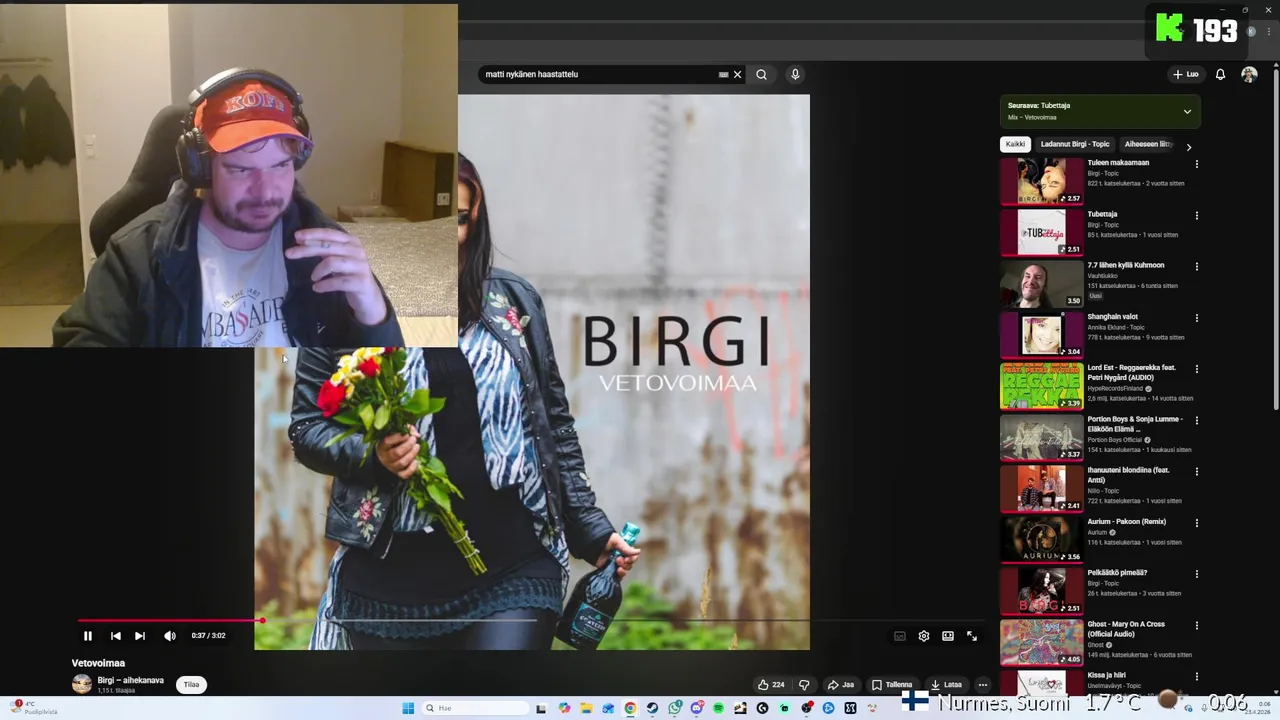Viewport: 1280px width, 720px height.
Task: Select the Aiheeseen liittyvät chip
Action: [1148, 144]
